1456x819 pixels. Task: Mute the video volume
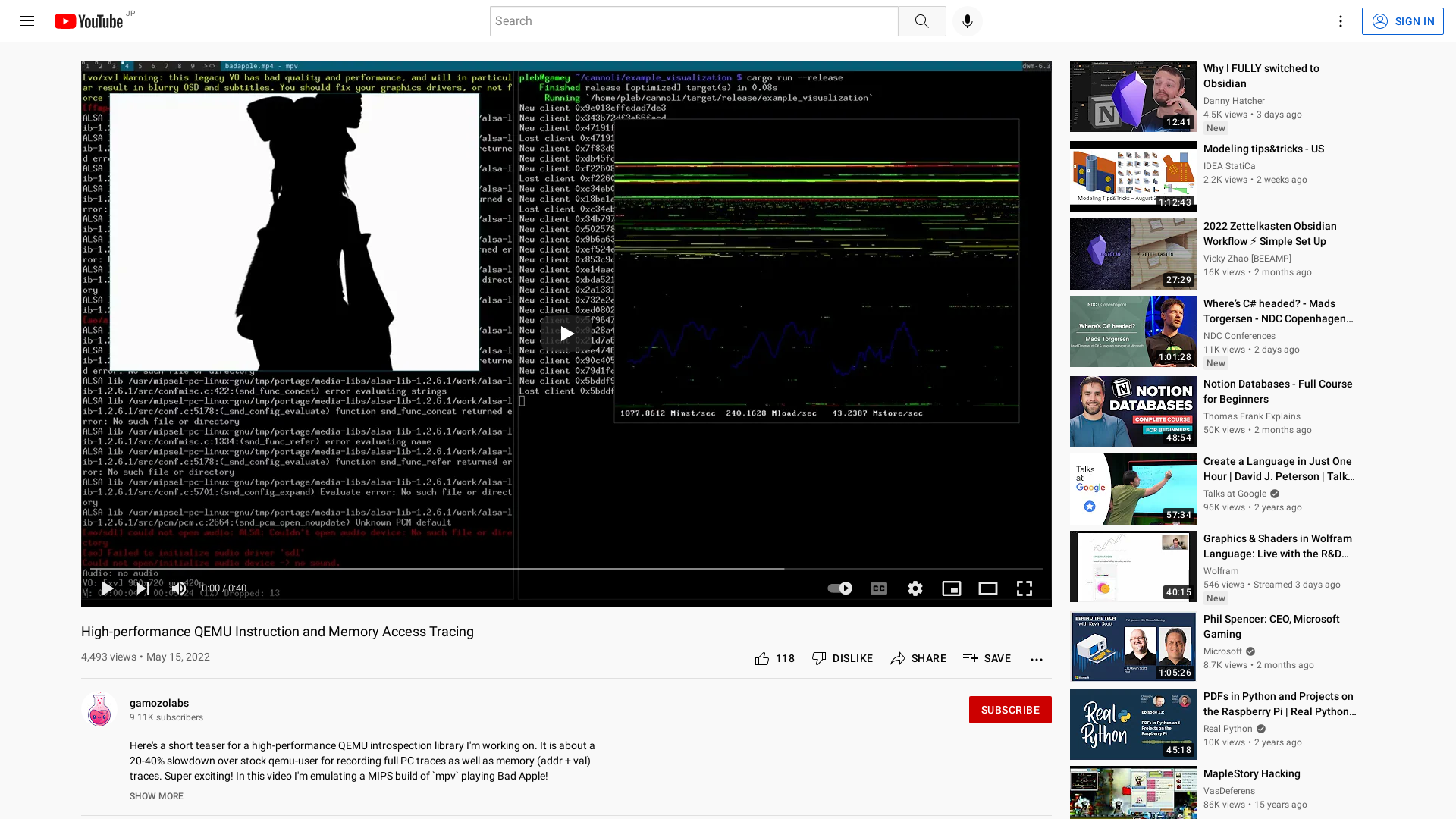tap(179, 588)
